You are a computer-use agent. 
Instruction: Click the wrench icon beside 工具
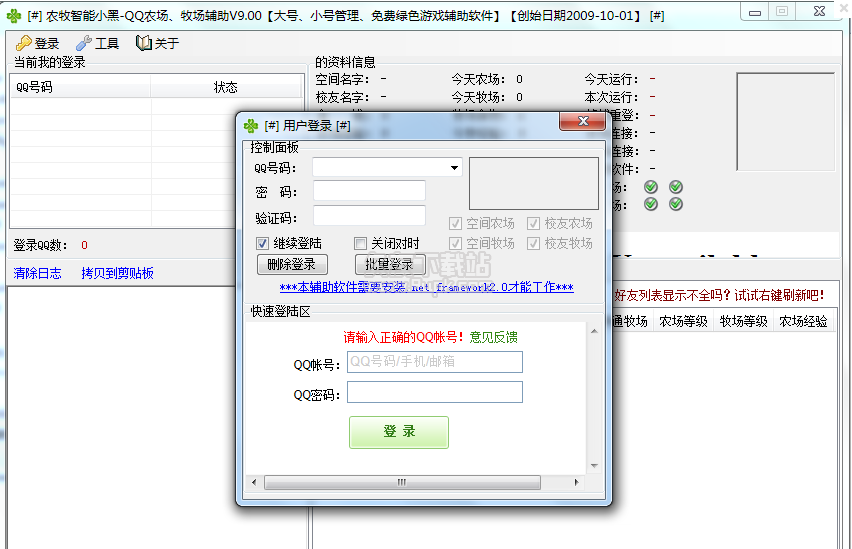pos(84,43)
